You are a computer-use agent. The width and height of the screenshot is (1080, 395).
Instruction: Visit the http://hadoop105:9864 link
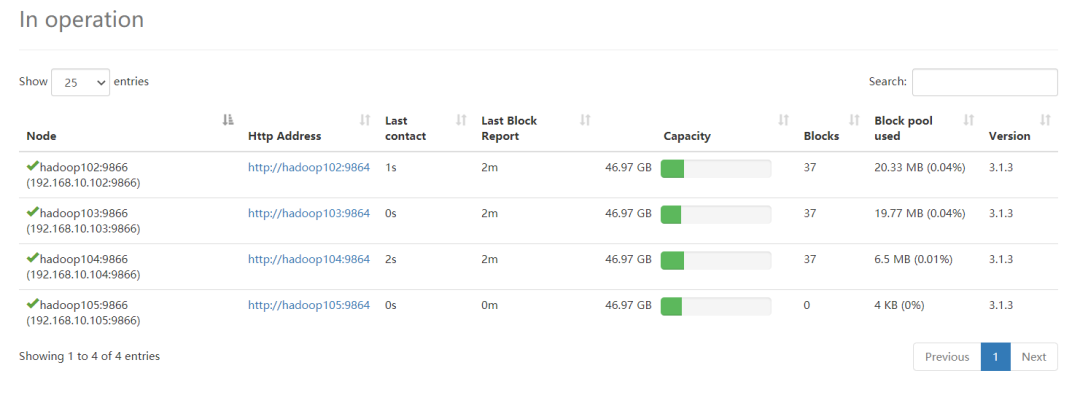[309, 305]
